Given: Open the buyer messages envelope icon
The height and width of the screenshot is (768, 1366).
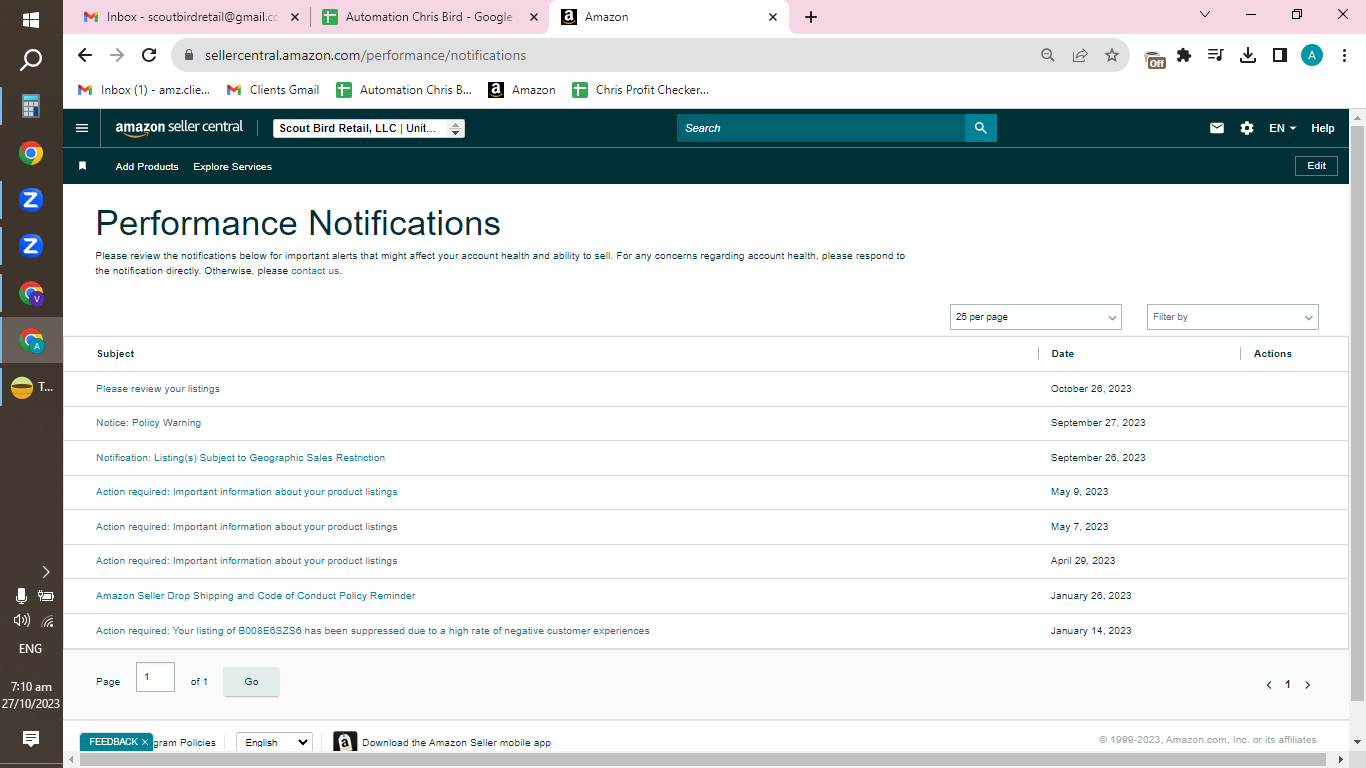Looking at the screenshot, I should [1217, 128].
